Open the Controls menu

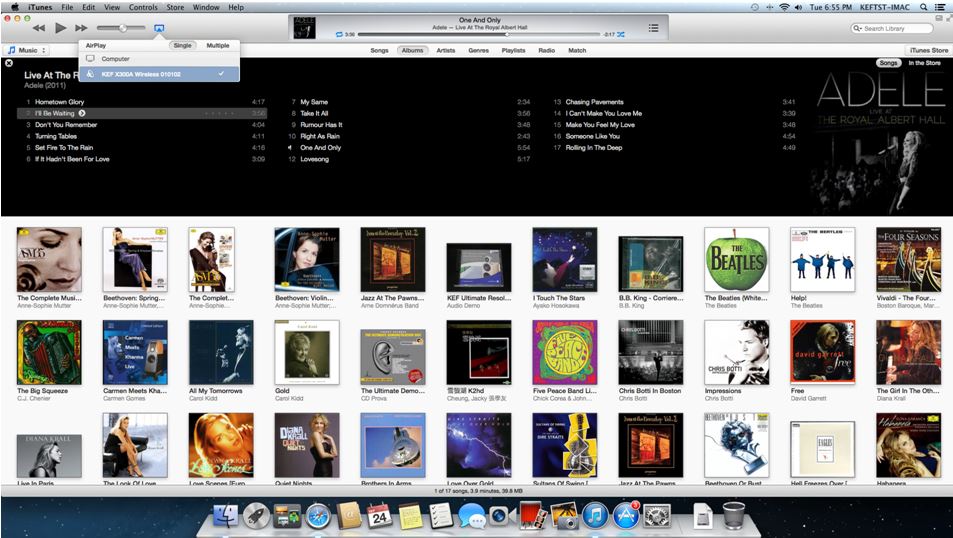[x=143, y=7]
